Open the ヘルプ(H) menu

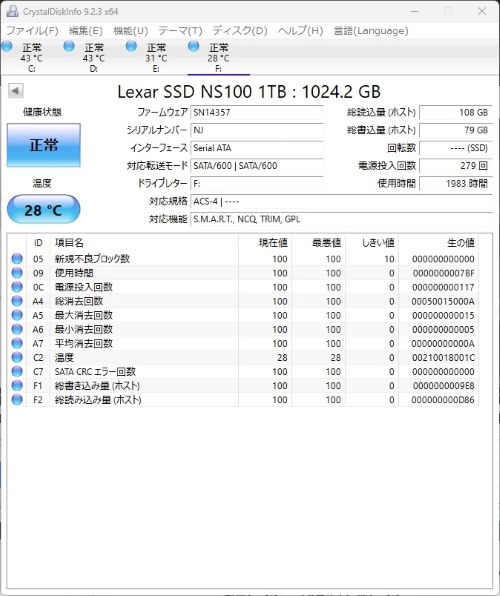(300, 30)
